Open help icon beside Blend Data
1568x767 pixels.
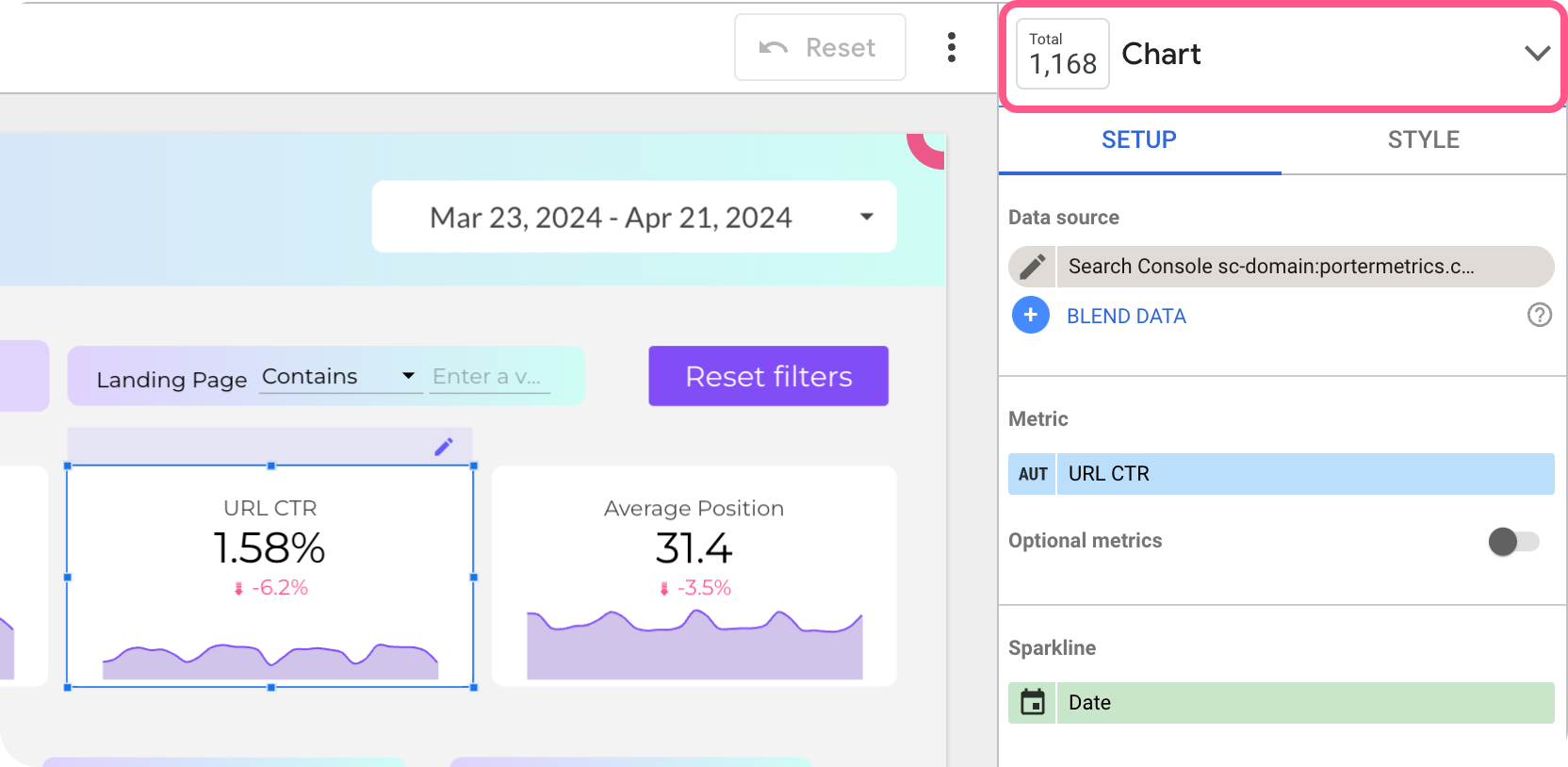1539,315
